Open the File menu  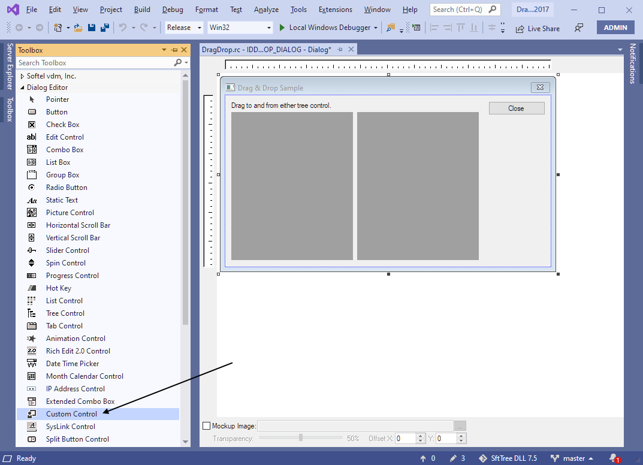point(32,9)
